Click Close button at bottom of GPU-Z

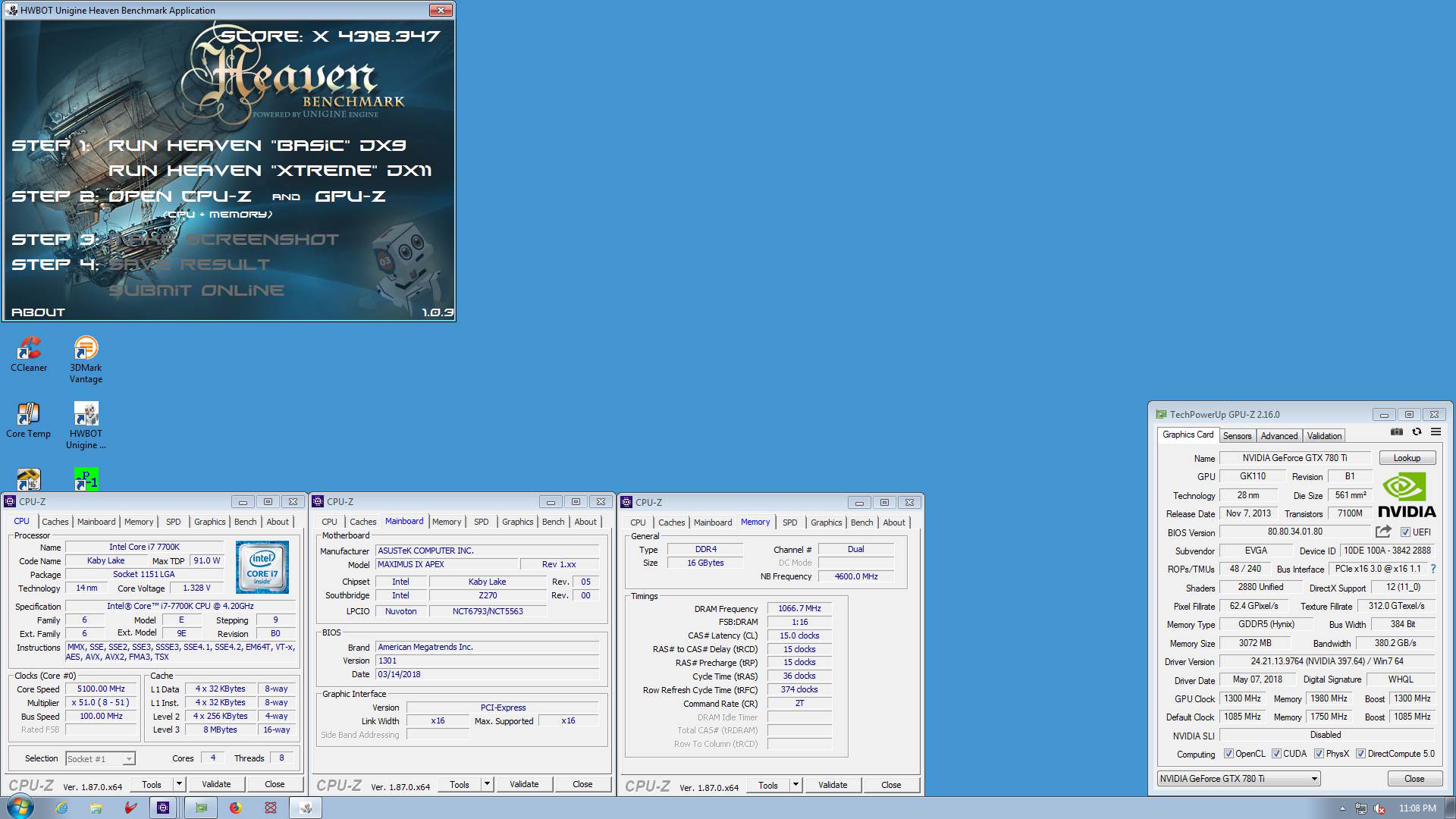1414,779
